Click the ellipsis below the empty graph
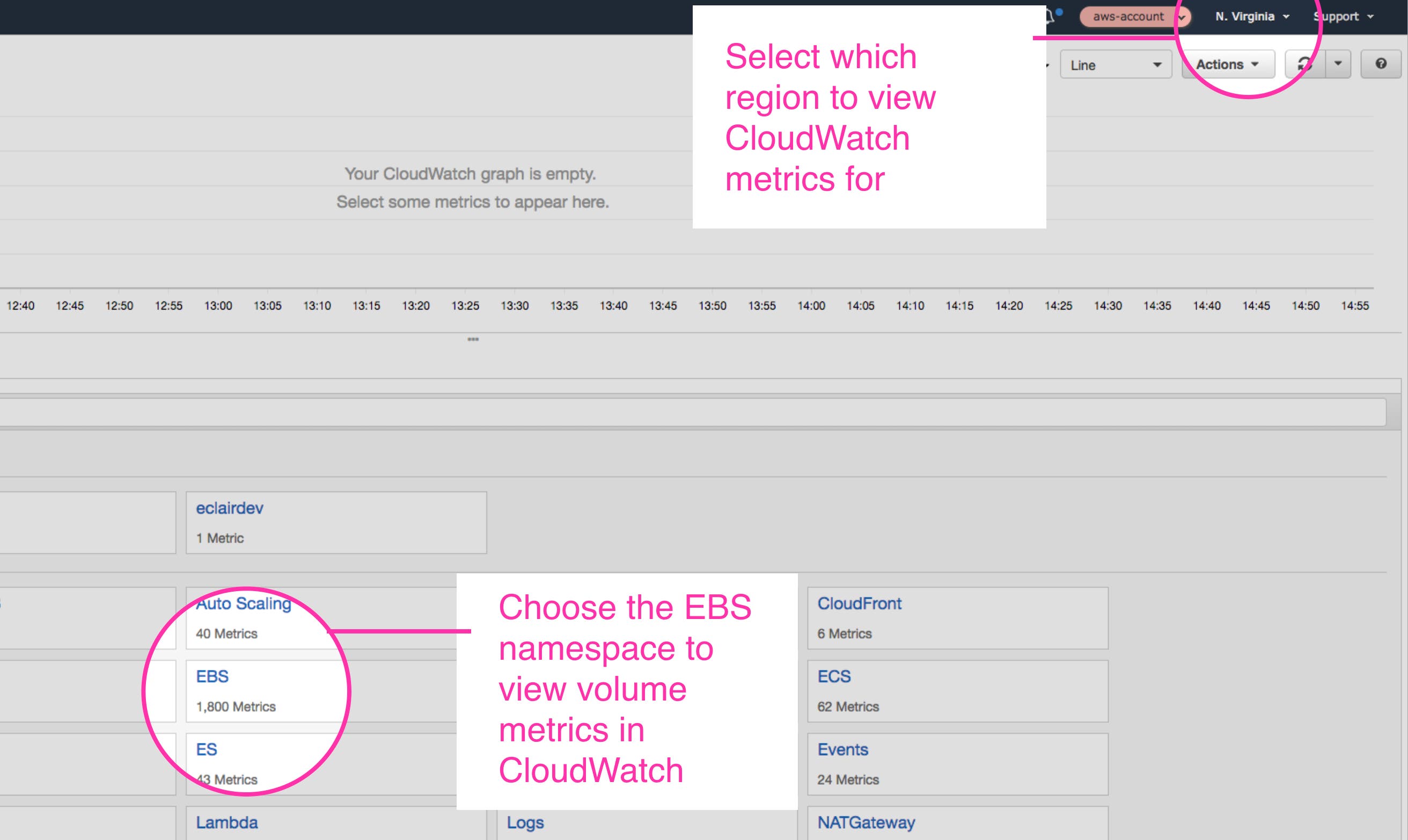The height and width of the screenshot is (840, 1408). pyautogui.click(x=473, y=340)
